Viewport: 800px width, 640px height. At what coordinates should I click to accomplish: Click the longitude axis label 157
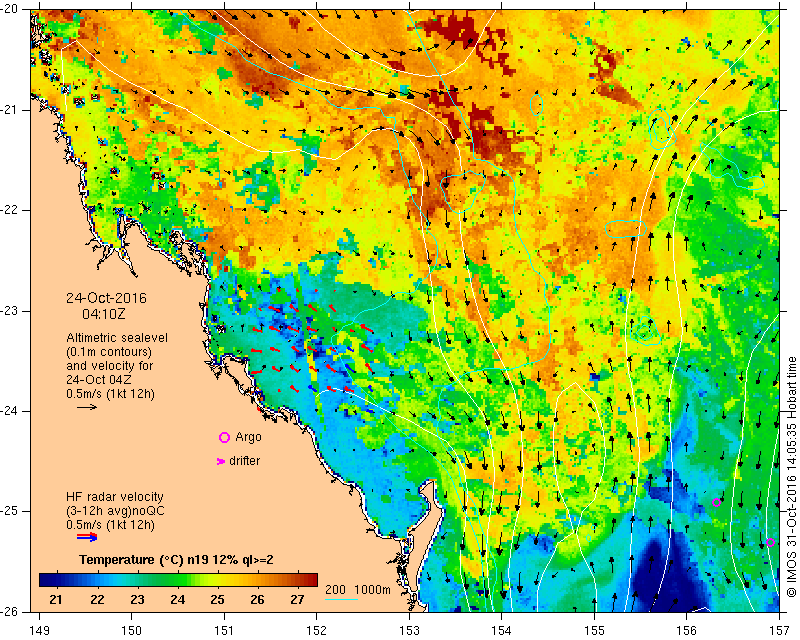coord(780,630)
